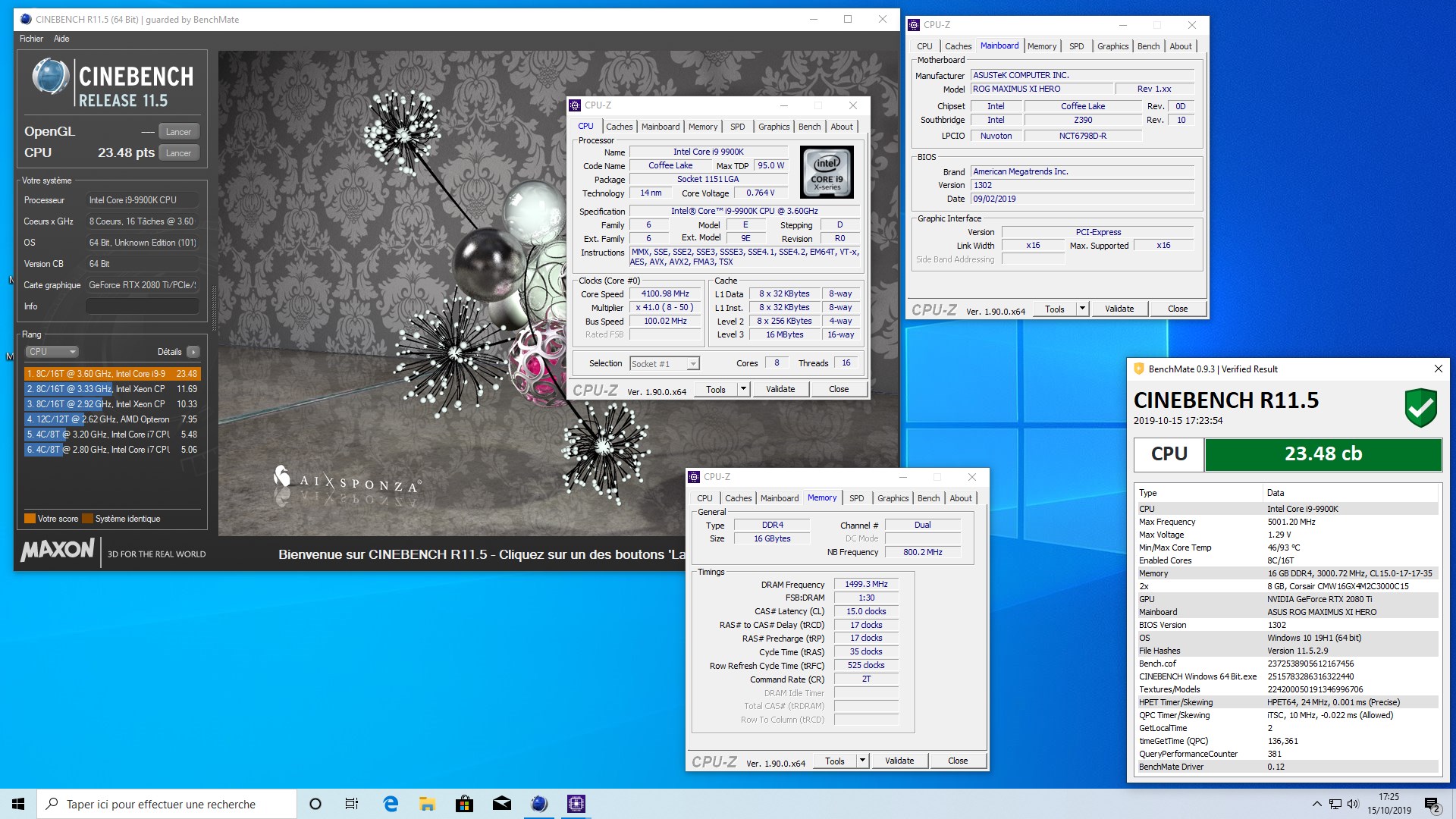Click the volume tray icon
The image size is (1456, 819).
[x=1352, y=804]
